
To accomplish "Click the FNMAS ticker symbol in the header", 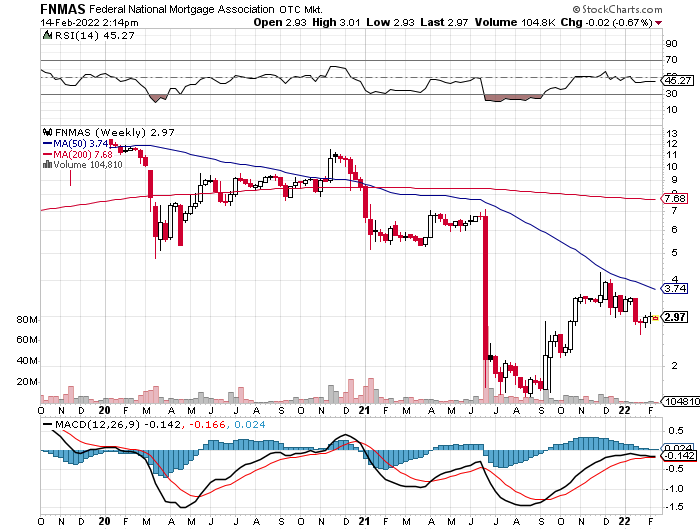I will pos(63,8).
